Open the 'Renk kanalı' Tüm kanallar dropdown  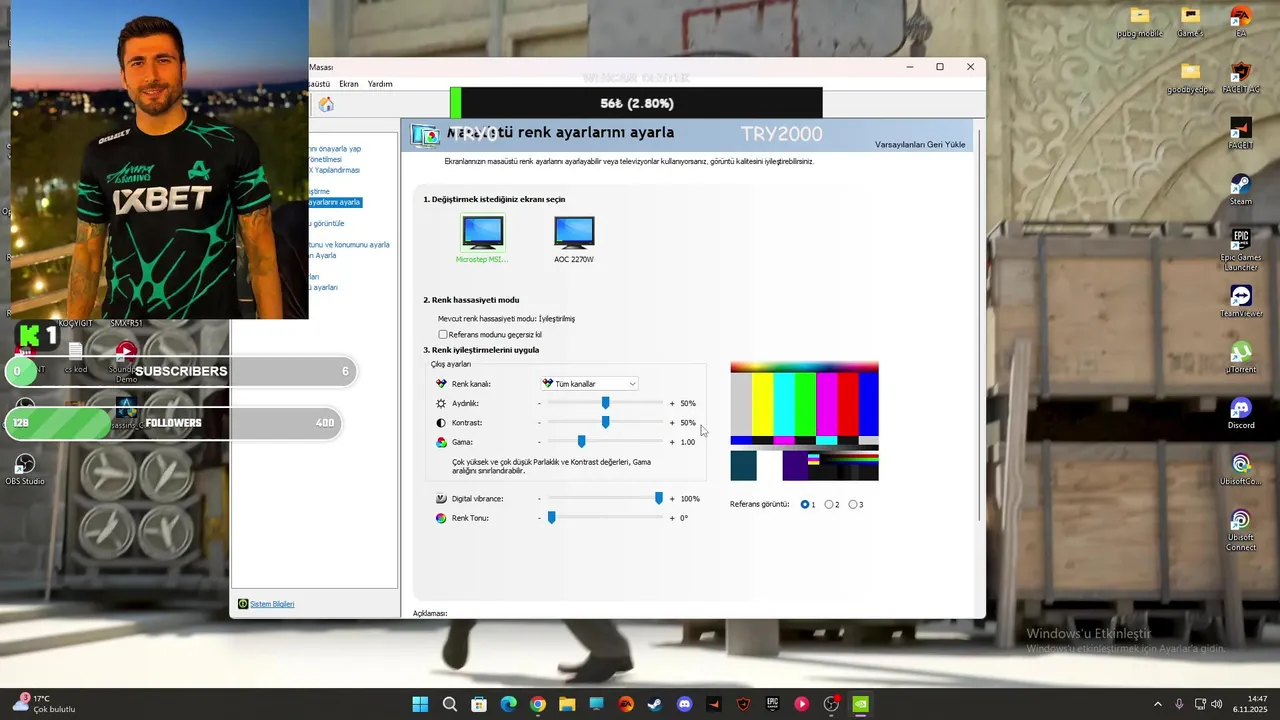pos(589,384)
